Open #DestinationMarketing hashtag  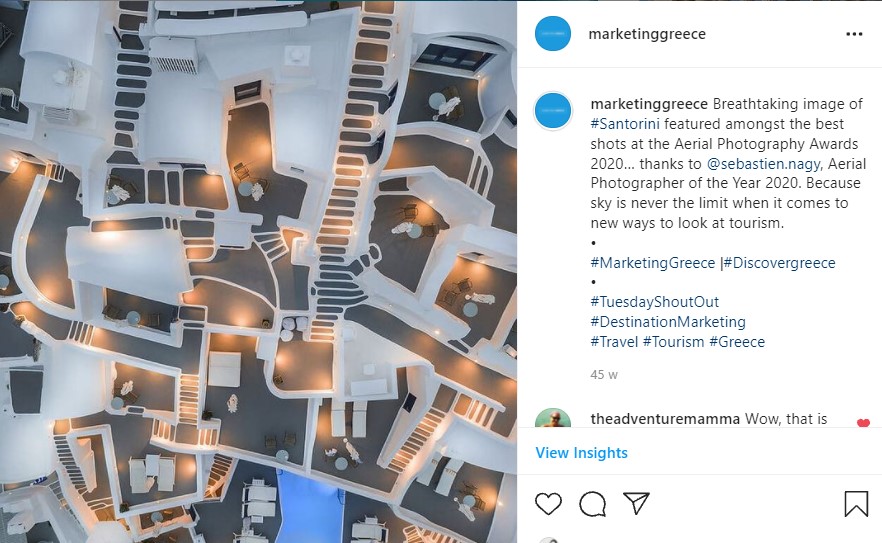click(x=668, y=322)
